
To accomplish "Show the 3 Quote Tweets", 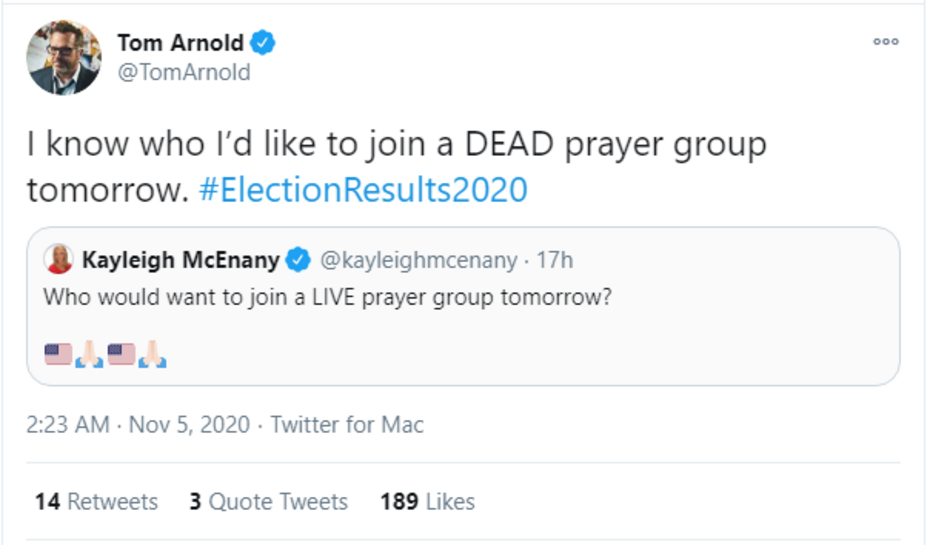I will click(x=268, y=501).
